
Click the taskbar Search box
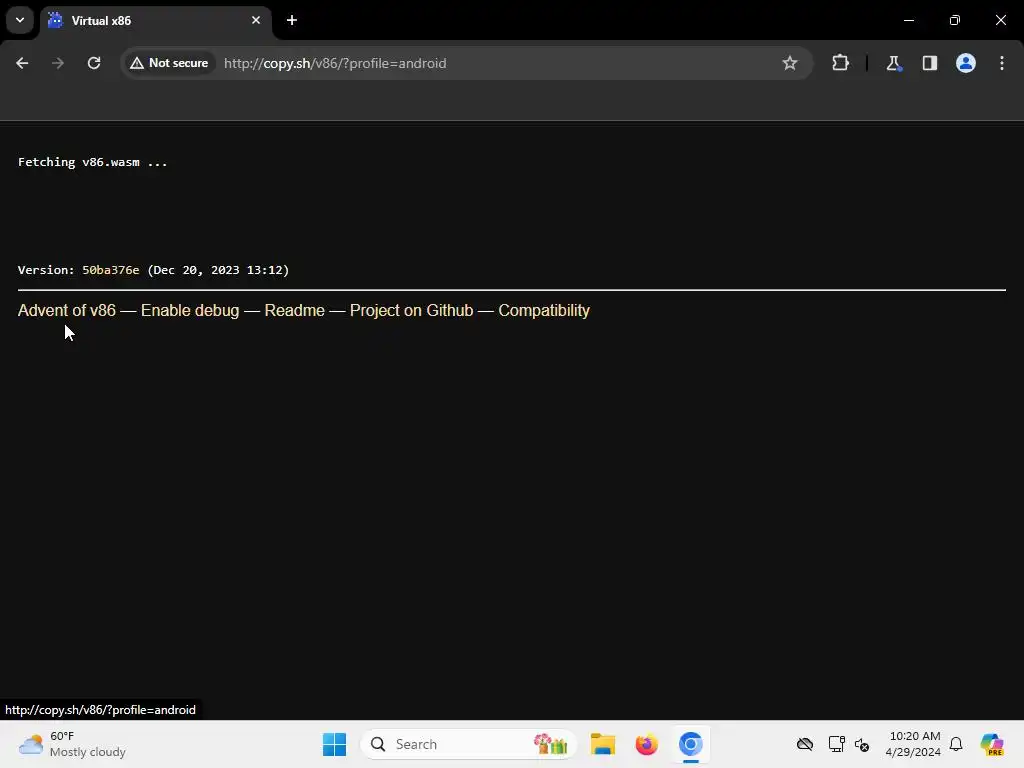pos(468,744)
